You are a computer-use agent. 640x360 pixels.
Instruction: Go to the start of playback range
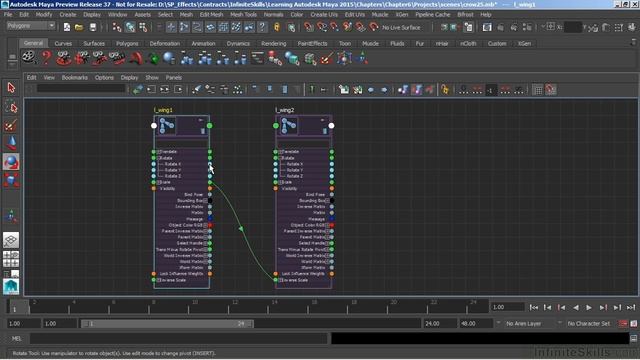[533, 307]
